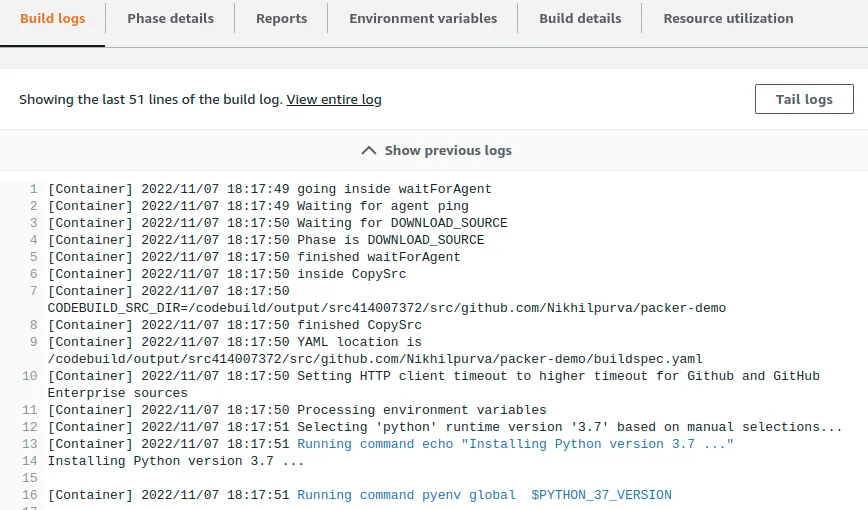This screenshot has height=510, width=868.
Task: Click line number 15 in log gutter
Action: [30, 478]
